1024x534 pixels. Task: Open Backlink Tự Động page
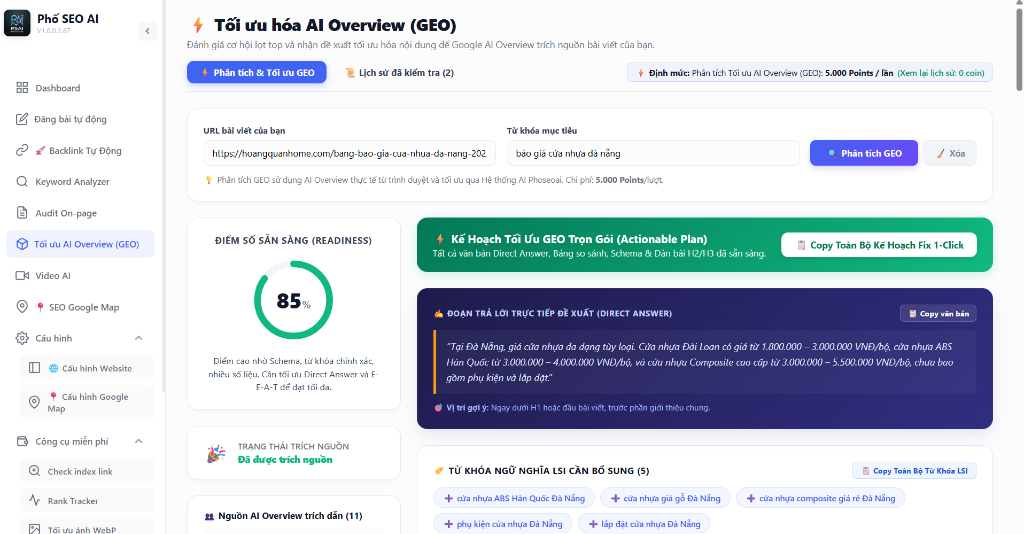pyautogui.click(x=80, y=150)
